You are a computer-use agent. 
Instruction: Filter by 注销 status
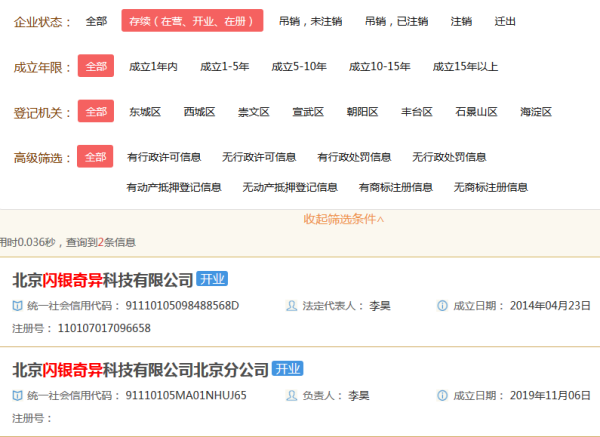(x=461, y=21)
